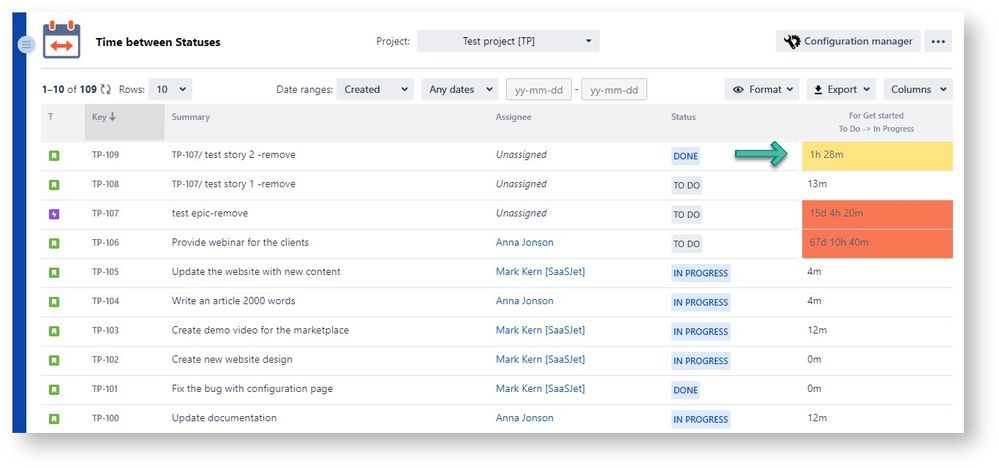Click the refresh icon next to 109

pyautogui.click(x=106, y=90)
